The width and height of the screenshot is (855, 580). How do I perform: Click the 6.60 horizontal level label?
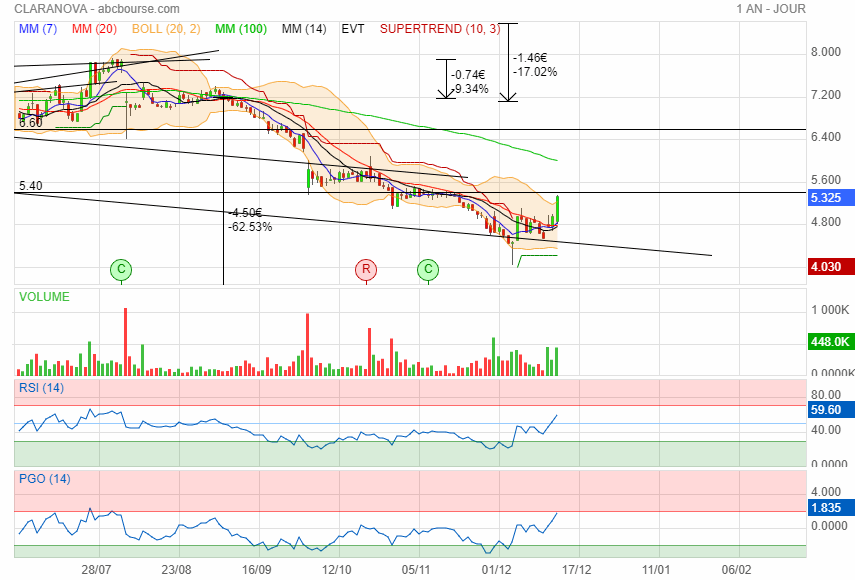[31, 123]
